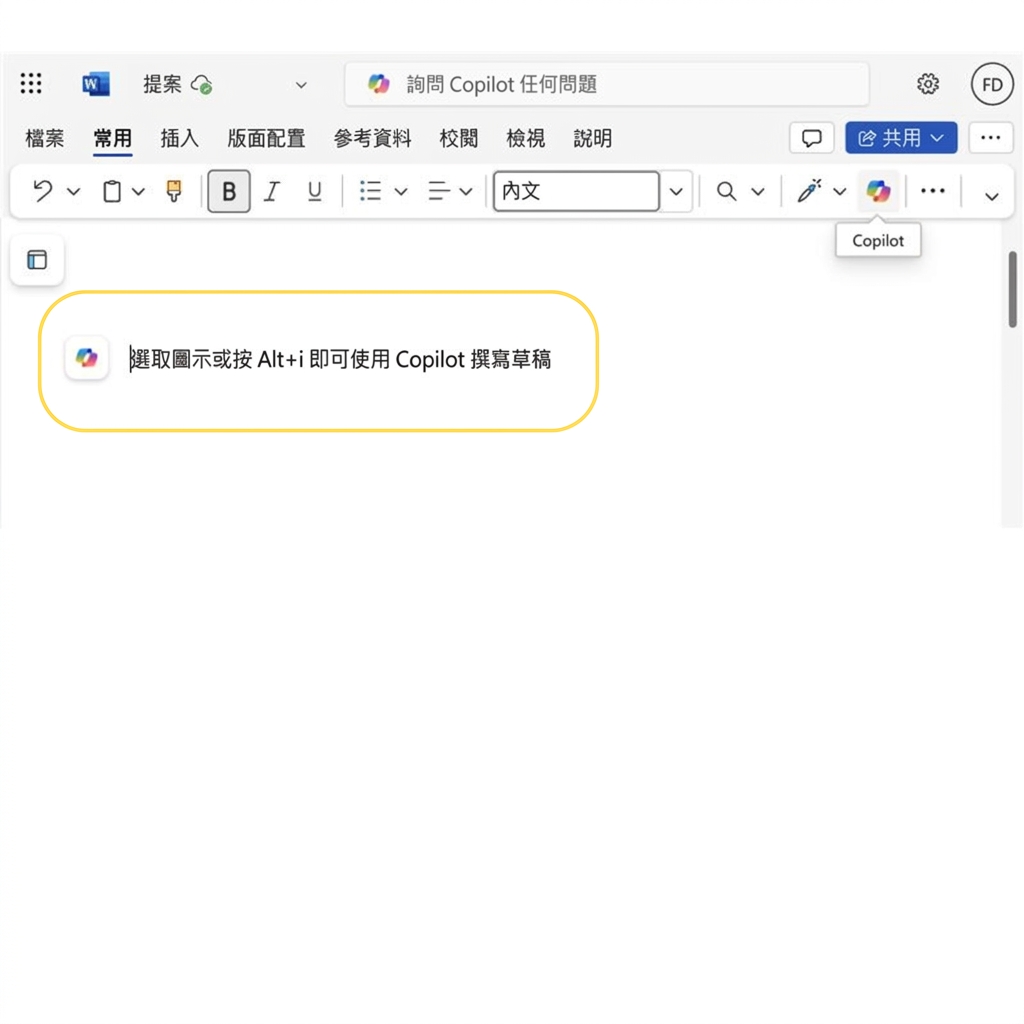1024x1024 pixels.
Task: Expand the bullet list style dropdown
Action: (401, 191)
